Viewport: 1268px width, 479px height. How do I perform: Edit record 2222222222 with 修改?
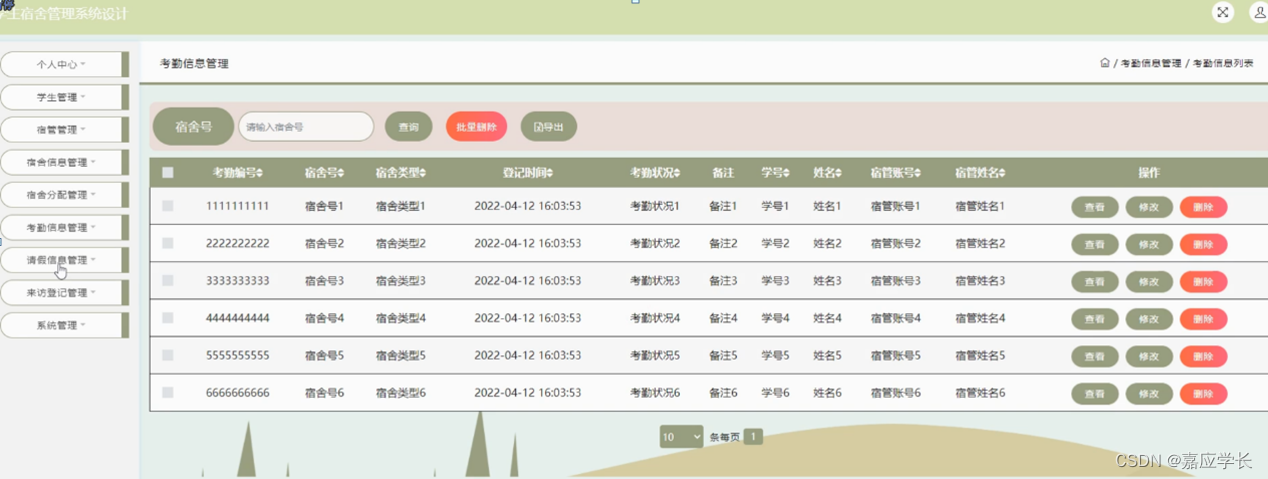1149,245
